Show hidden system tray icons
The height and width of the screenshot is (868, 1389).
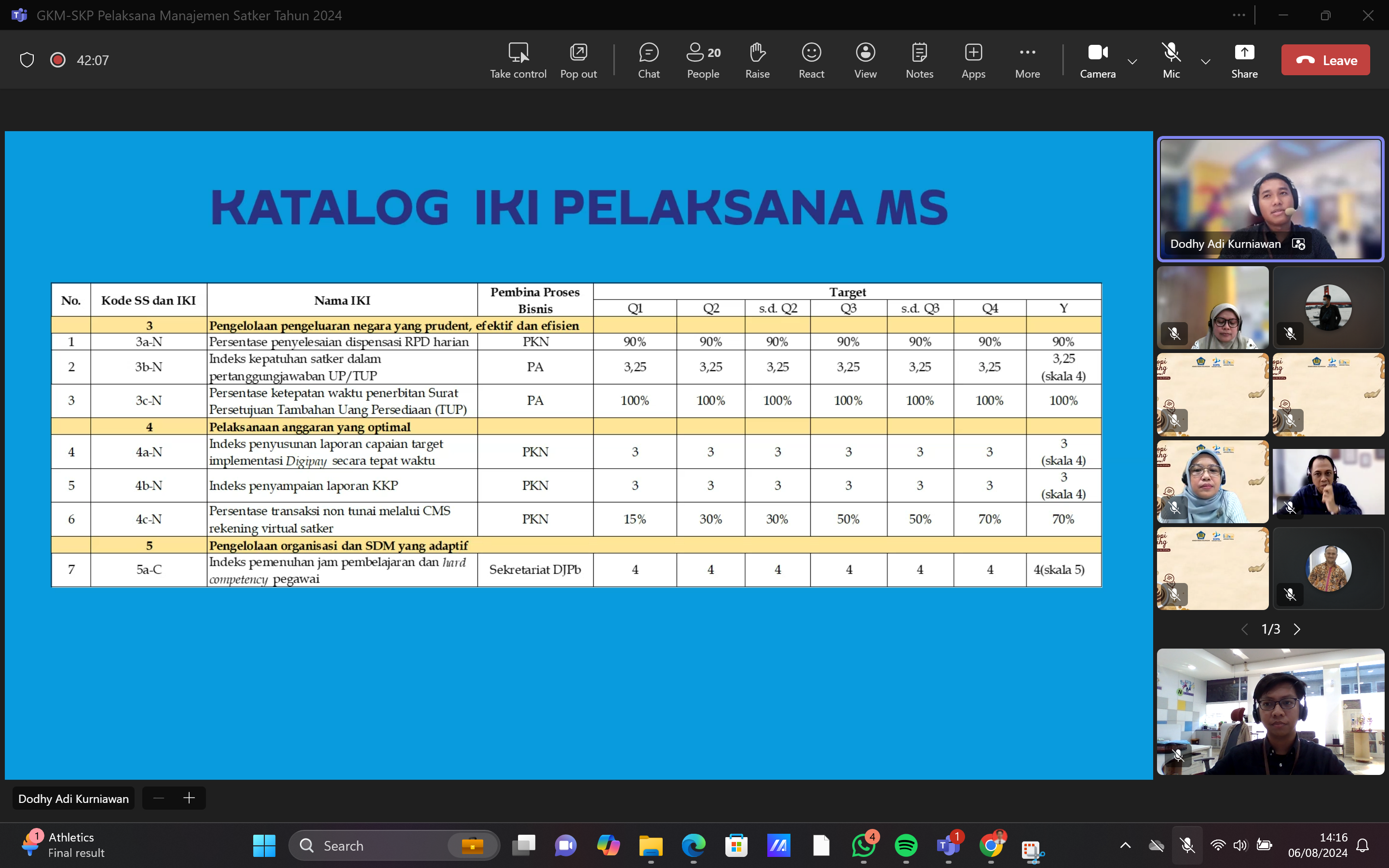click(1125, 845)
